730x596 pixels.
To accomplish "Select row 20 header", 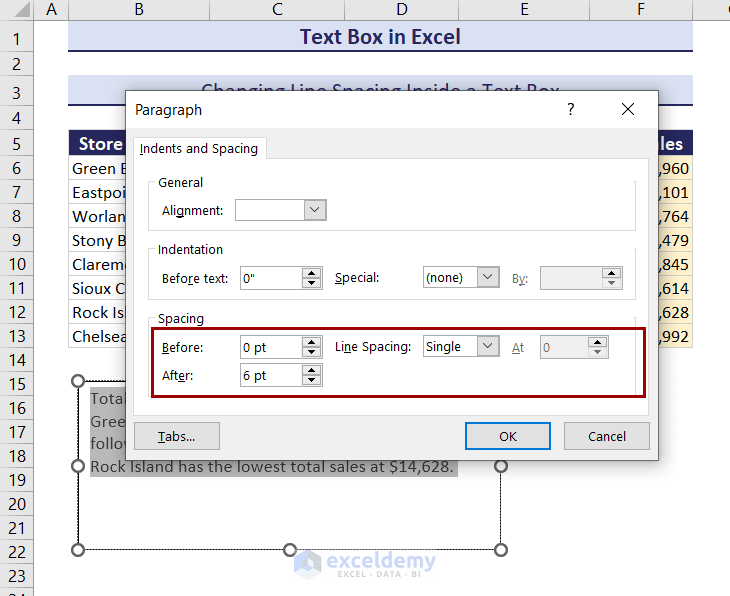I will pyautogui.click(x=17, y=504).
